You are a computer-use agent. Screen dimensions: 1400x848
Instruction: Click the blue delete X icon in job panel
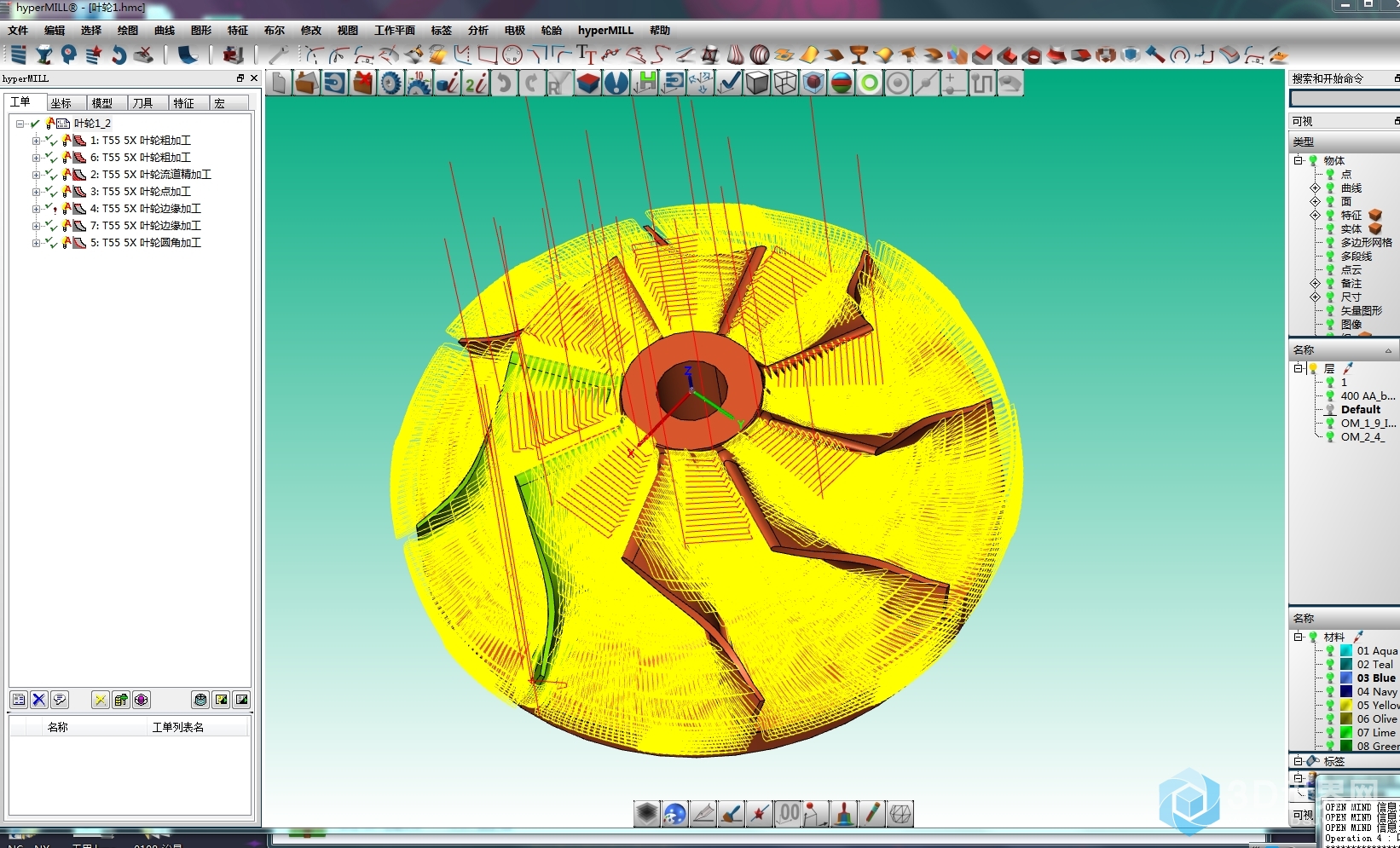tap(39, 700)
